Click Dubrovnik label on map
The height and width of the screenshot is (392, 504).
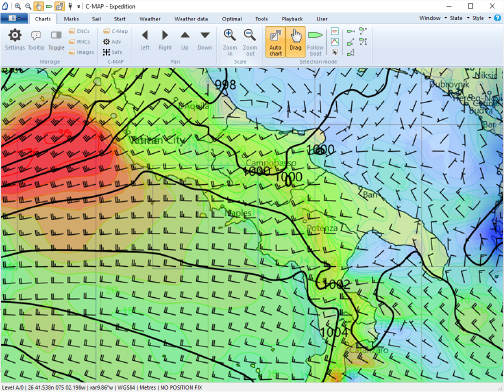(449, 84)
